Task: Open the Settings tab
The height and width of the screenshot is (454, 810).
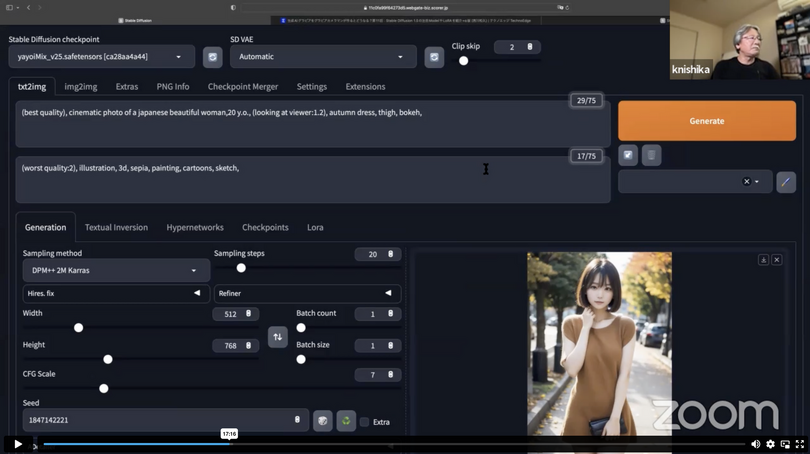Action: coord(311,87)
